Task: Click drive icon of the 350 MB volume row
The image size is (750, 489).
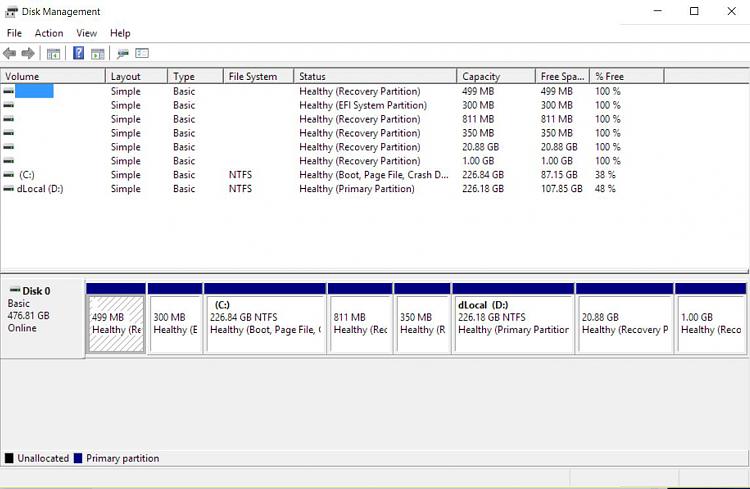Action: click(9, 133)
